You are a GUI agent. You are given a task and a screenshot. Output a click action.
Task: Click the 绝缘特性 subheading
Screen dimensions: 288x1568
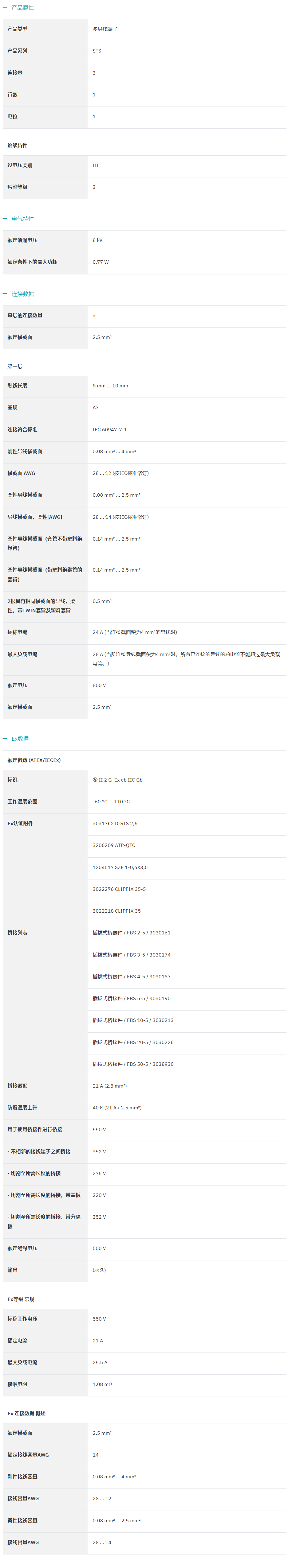pos(17,146)
